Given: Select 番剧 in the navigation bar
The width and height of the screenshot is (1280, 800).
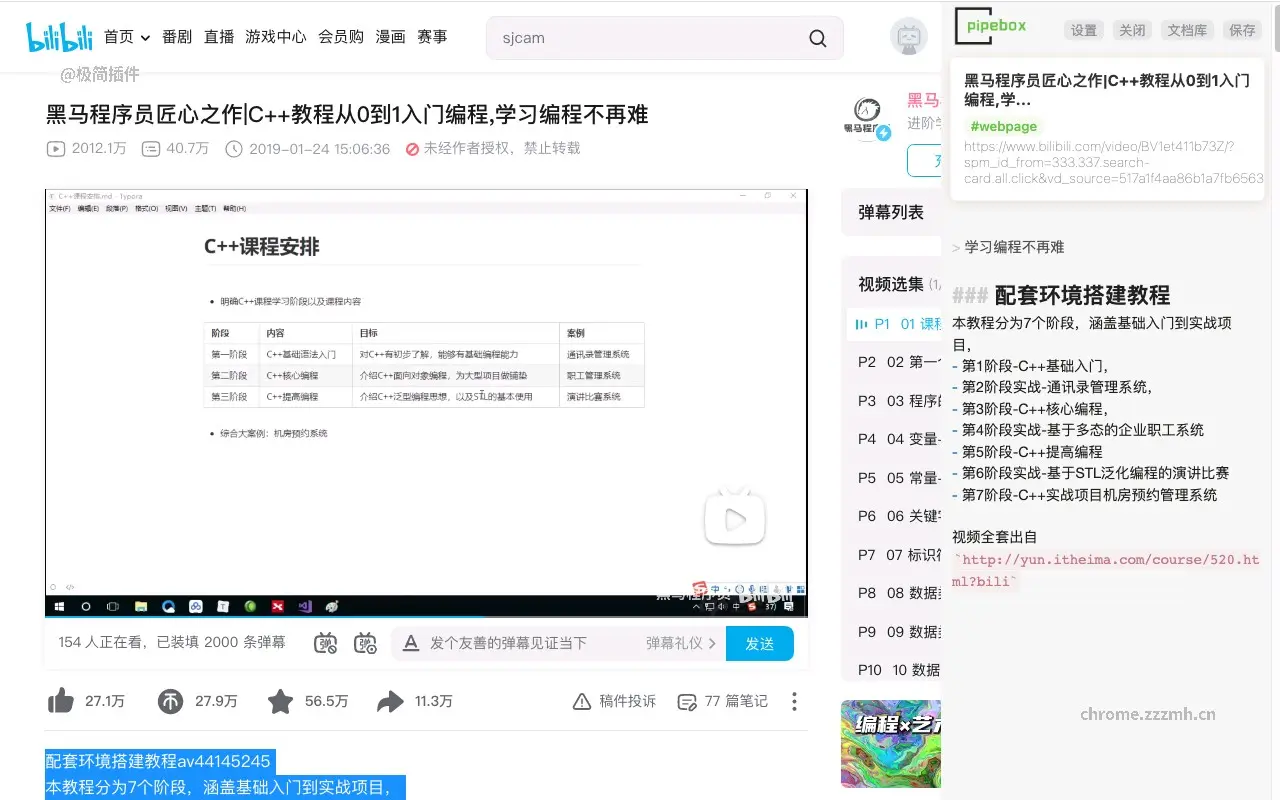Looking at the screenshot, I should point(180,37).
